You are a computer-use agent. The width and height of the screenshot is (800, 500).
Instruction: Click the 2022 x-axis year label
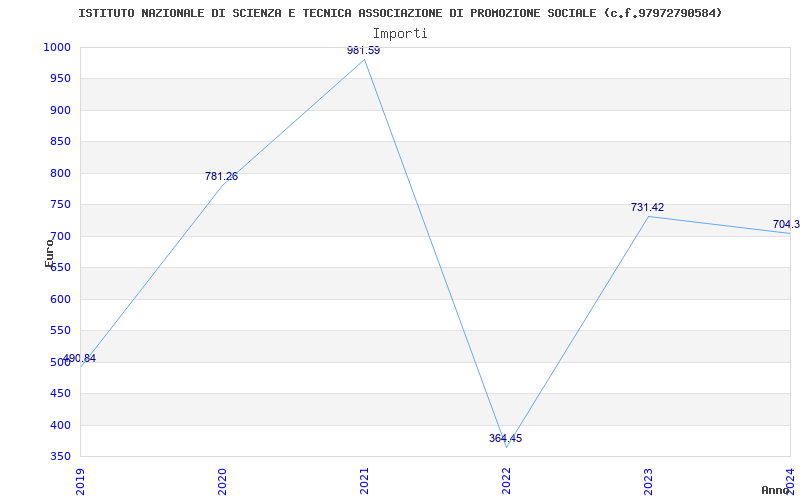(x=506, y=482)
